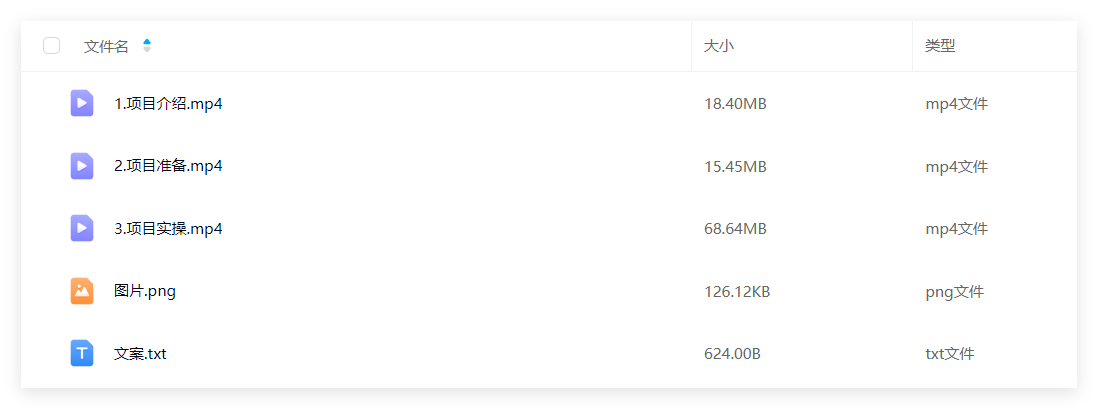Open the file named 文案.txt
The image size is (1098, 409).
(140, 354)
